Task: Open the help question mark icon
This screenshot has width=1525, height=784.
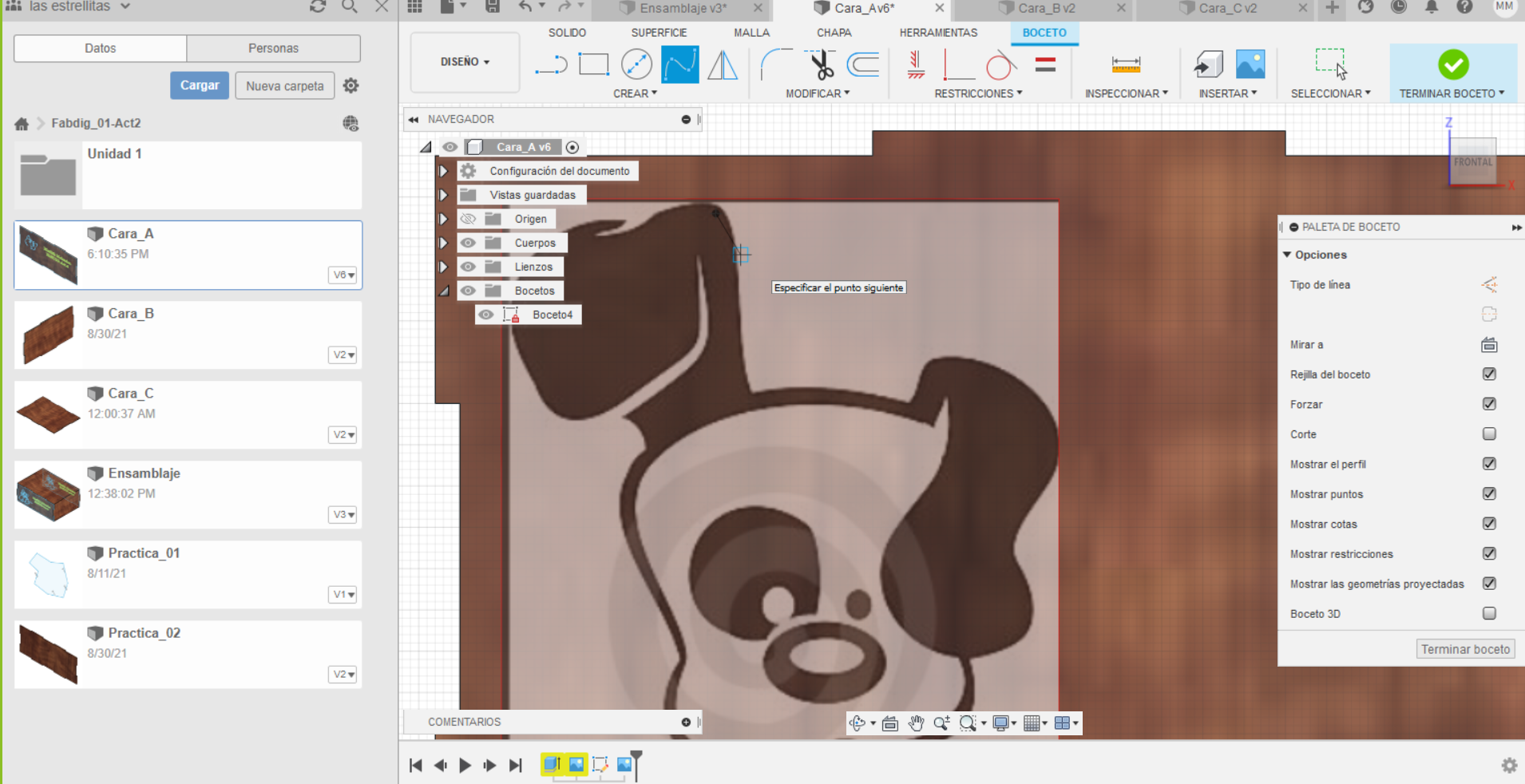Action: (1464, 7)
